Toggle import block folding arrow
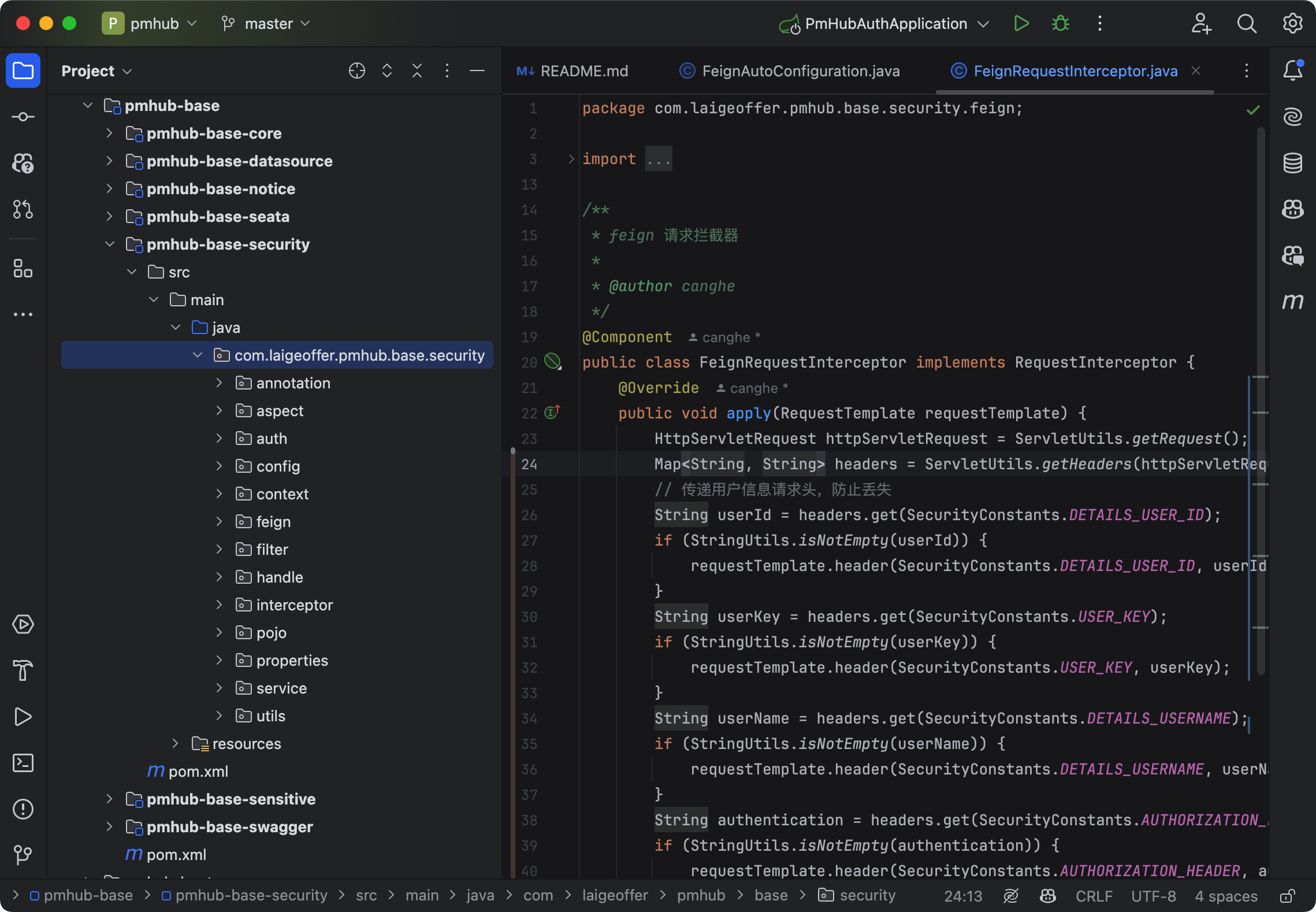1316x912 pixels. 571,159
